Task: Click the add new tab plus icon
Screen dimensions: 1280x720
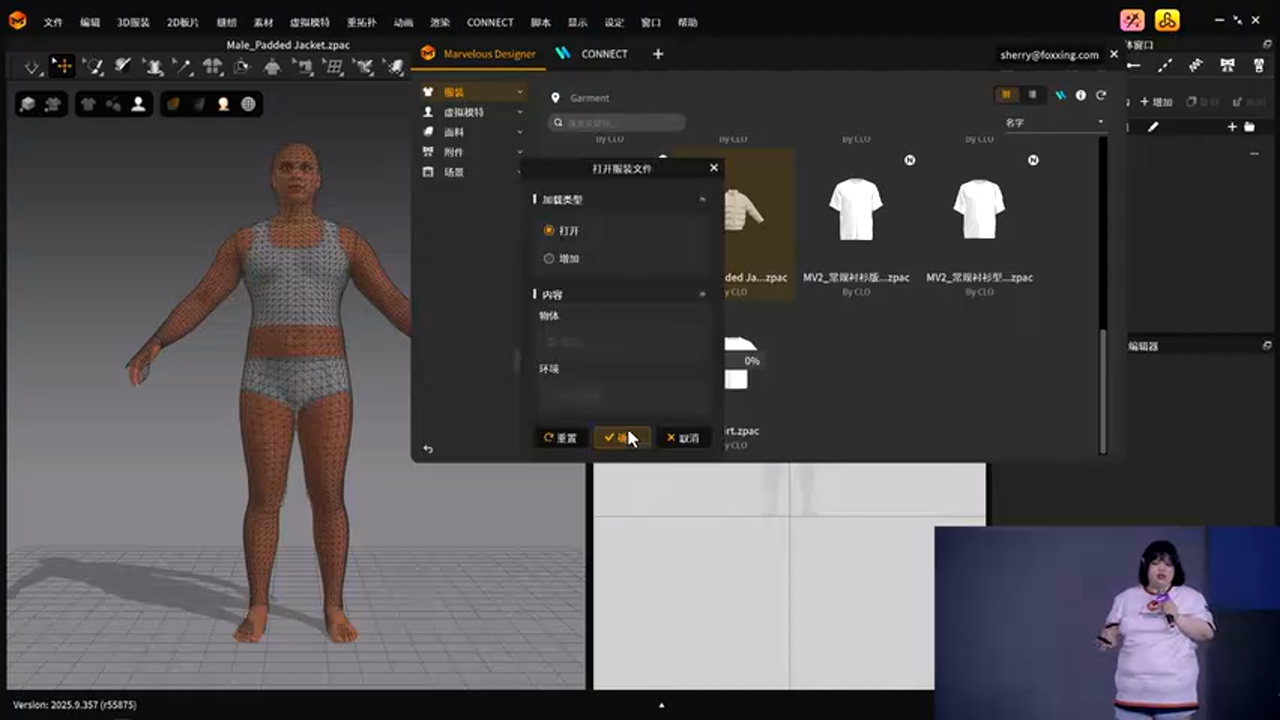Action: click(x=658, y=54)
